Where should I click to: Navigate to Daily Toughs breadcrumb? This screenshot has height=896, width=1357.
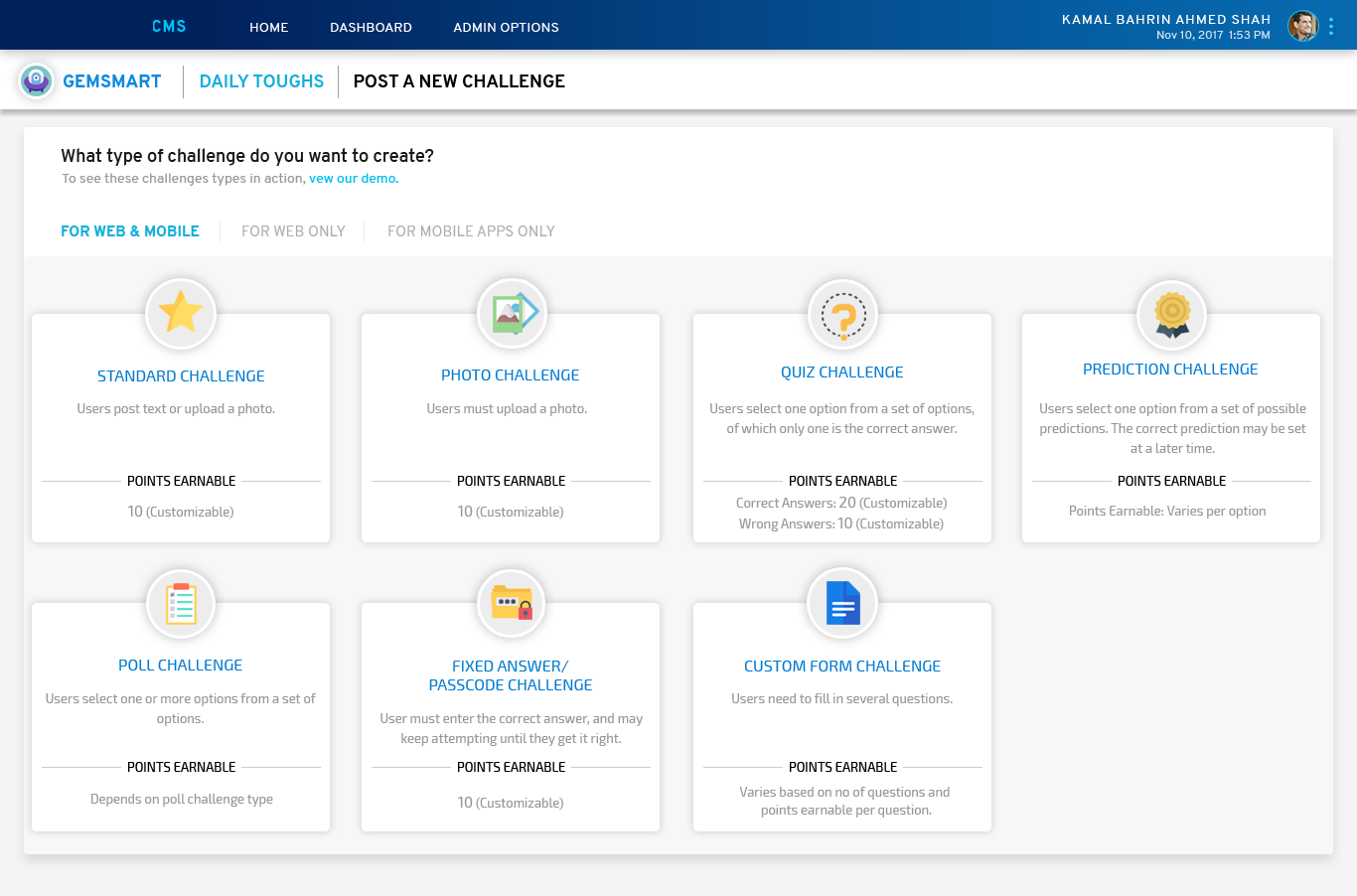[261, 81]
